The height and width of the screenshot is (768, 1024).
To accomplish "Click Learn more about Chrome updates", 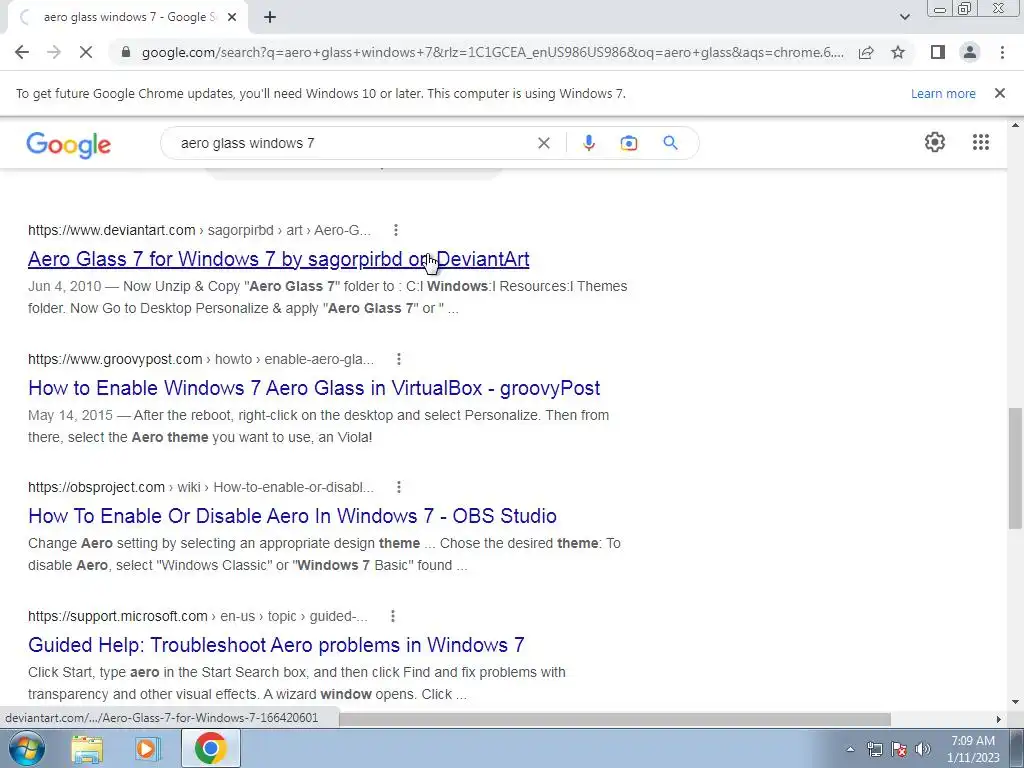I will click(x=943, y=93).
